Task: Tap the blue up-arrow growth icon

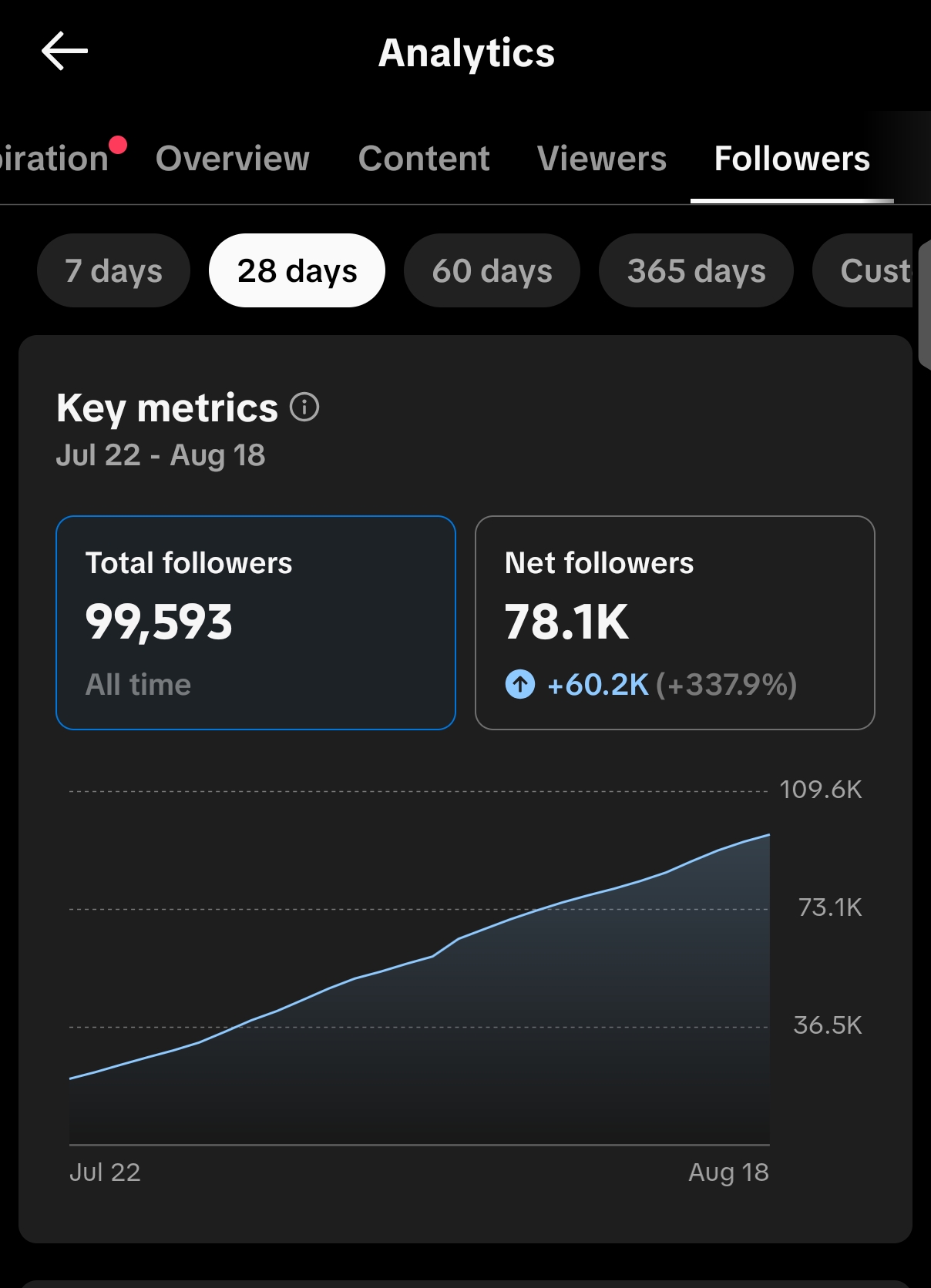Action: click(519, 684)
